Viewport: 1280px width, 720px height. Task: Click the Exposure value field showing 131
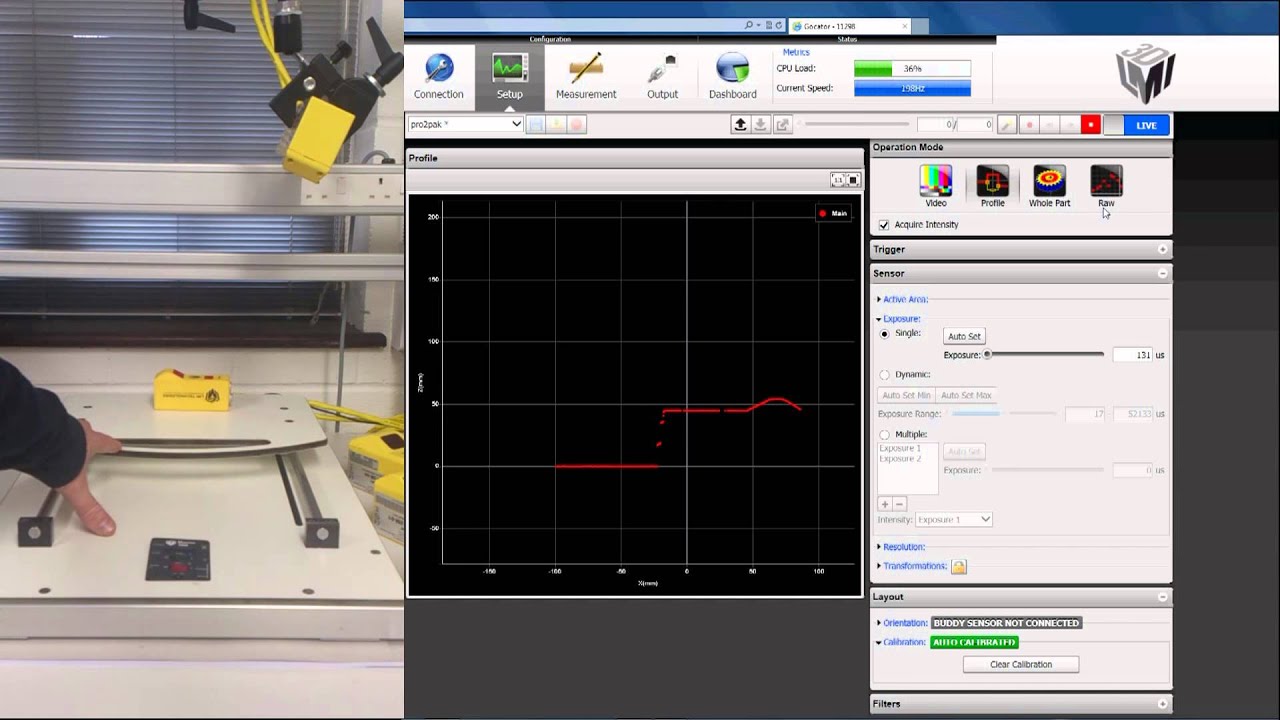1132,355
